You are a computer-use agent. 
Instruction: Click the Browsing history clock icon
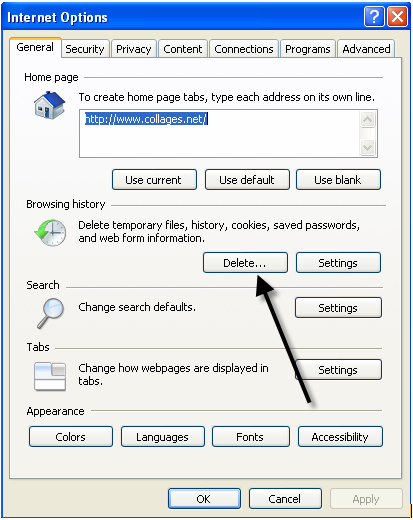click(x=50, y=233)
